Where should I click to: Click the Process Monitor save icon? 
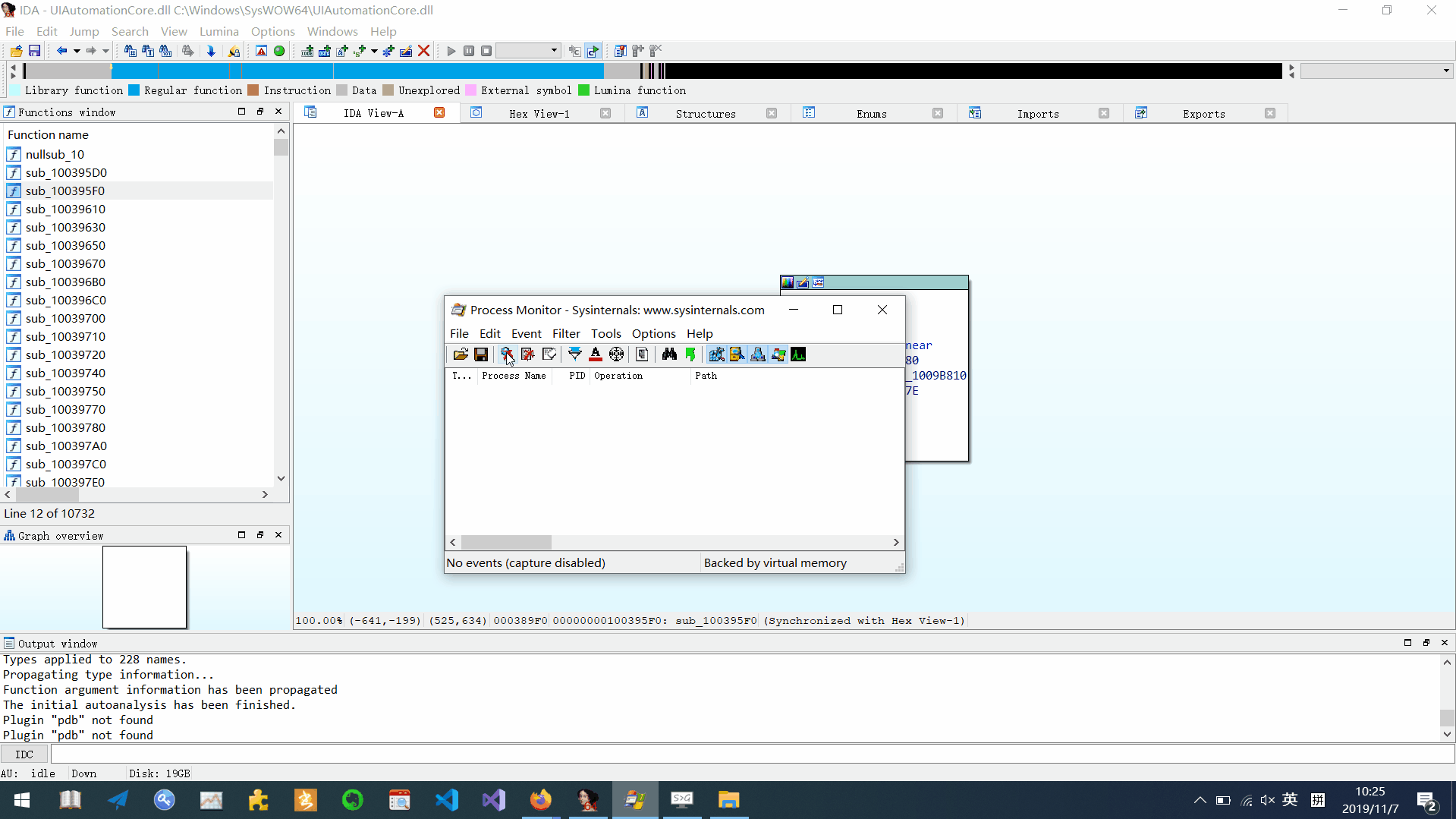coord(481,354)
